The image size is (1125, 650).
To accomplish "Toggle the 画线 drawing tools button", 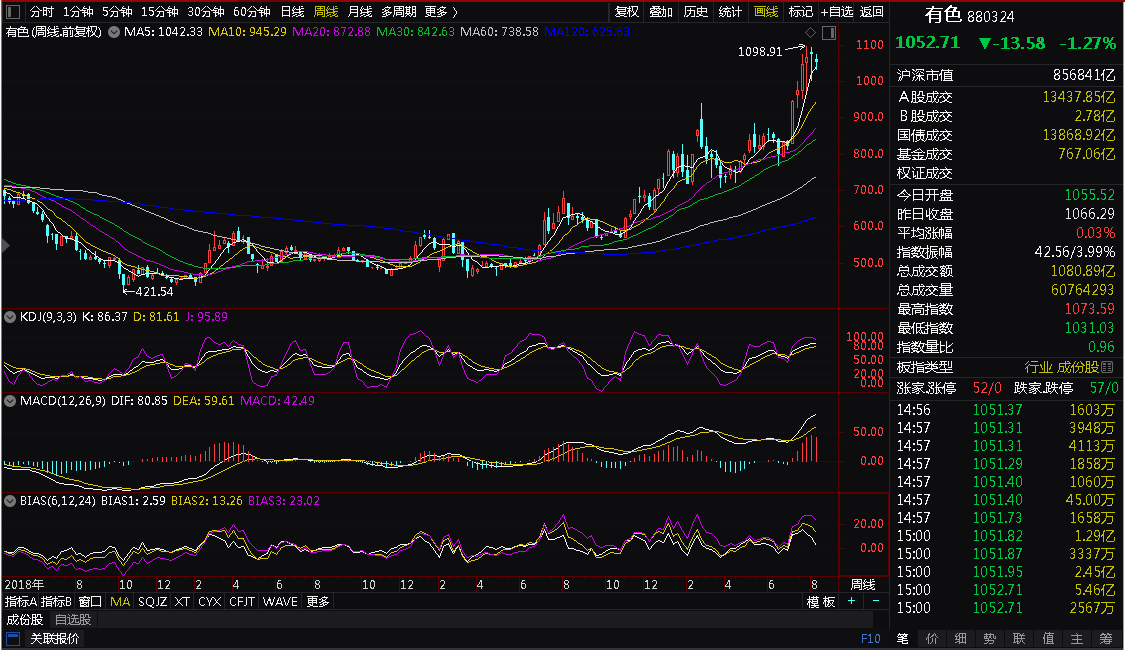I will click(x=766, y=12).
